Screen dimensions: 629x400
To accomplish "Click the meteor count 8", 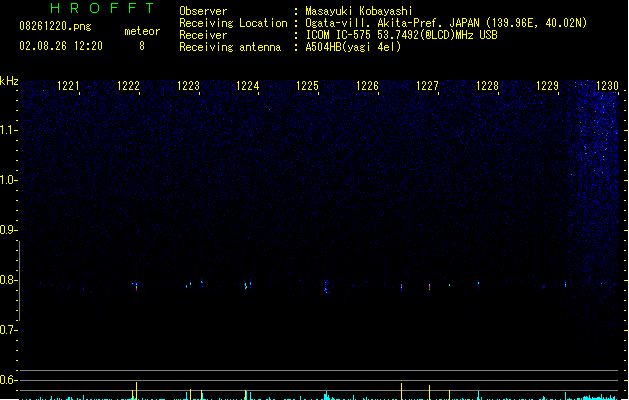I will [142, 46].
